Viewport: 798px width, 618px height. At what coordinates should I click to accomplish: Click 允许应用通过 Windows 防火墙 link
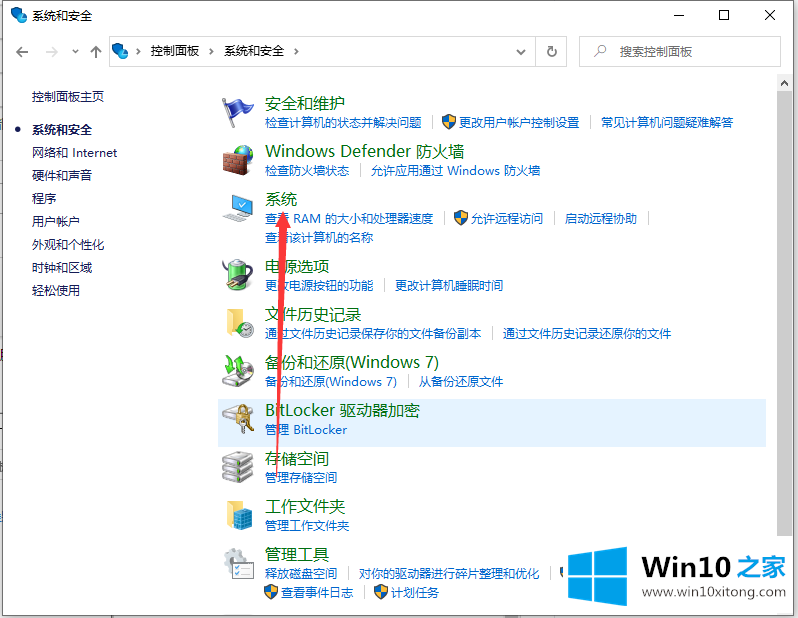click(455, 171)
